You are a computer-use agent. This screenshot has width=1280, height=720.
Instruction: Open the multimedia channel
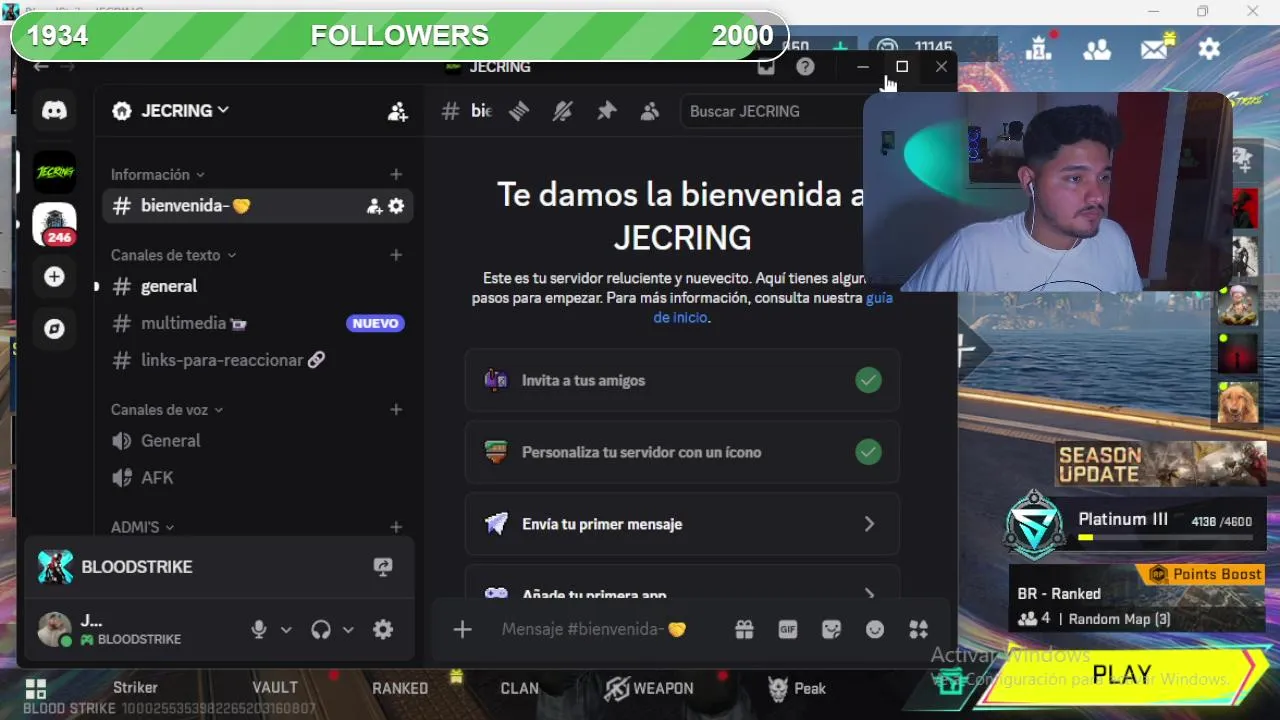click(258, 324)
